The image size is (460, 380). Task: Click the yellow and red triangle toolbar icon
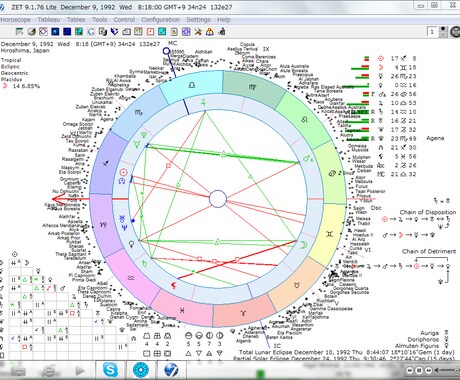(x=210, y=32)
